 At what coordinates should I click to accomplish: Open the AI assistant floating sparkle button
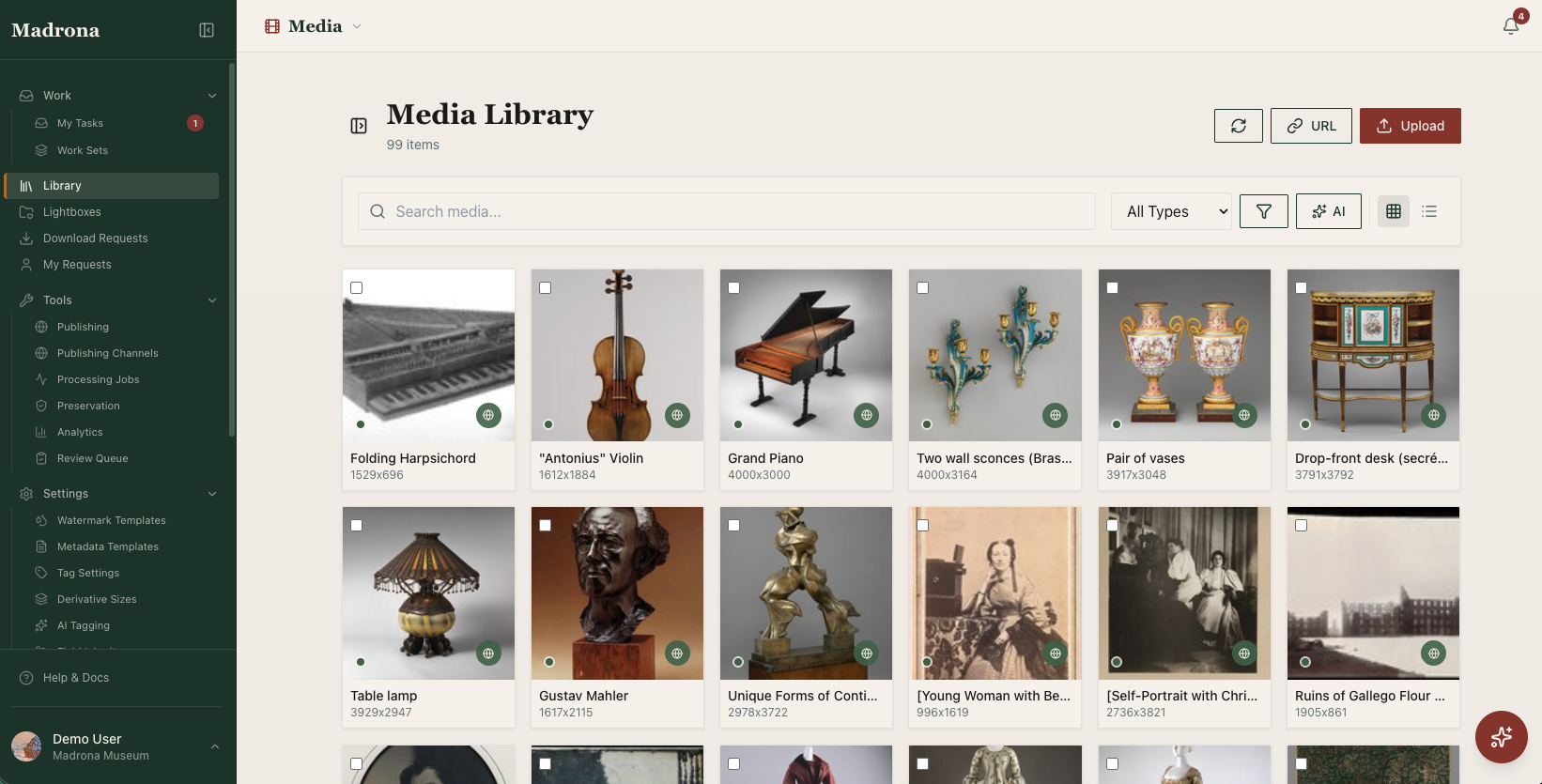(x=1502, y=737)
